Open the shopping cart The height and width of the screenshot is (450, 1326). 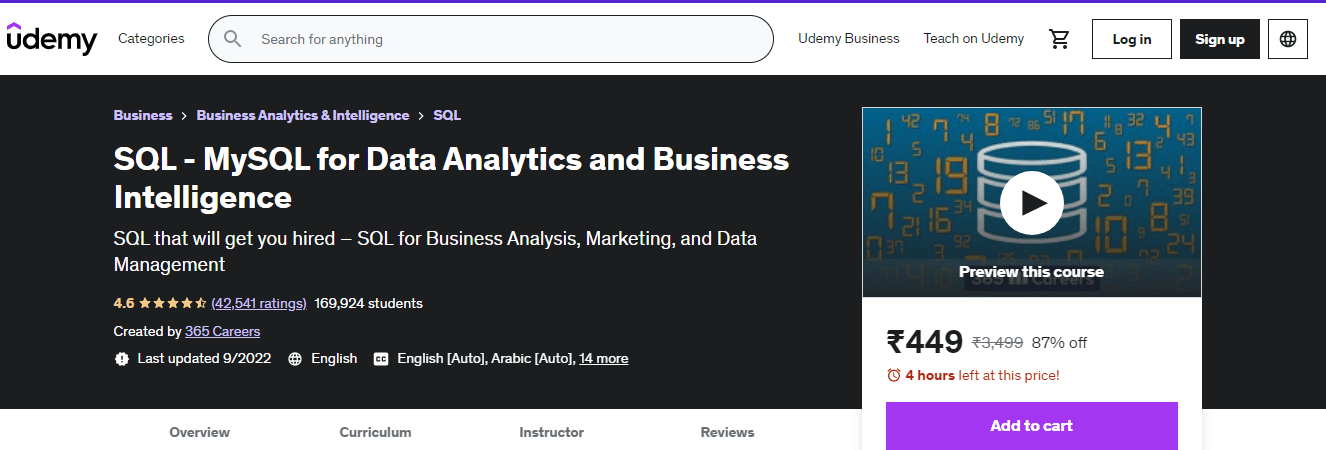(x=1059, y=39)
